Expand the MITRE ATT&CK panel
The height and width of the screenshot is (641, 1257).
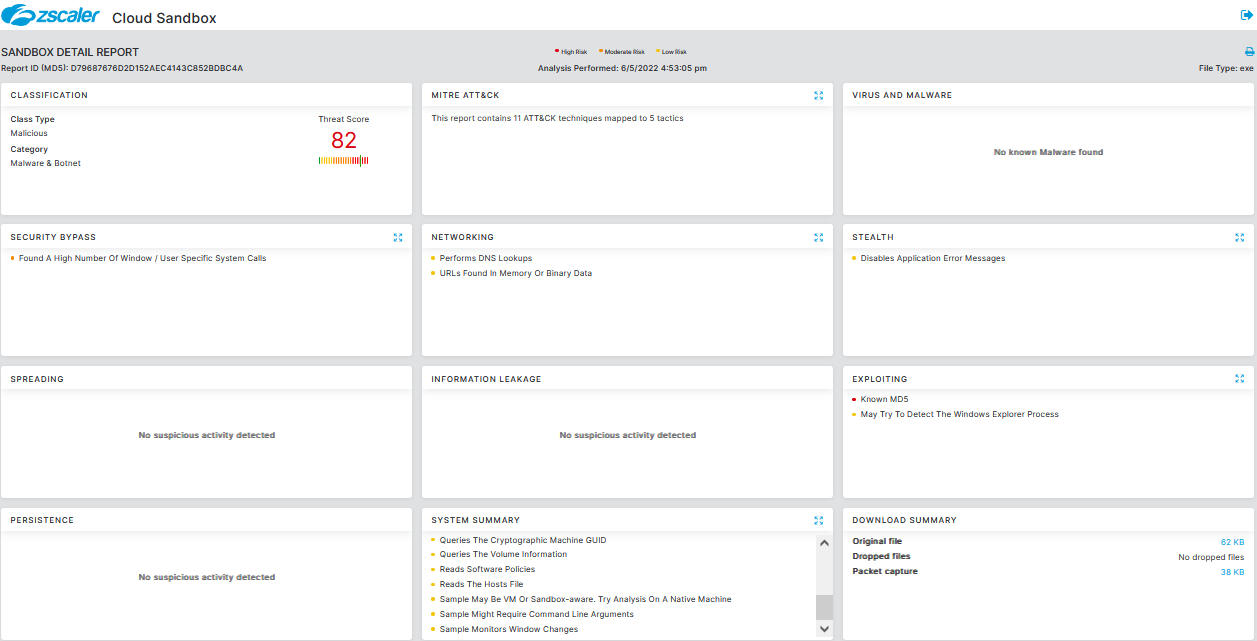click(819, 95)
